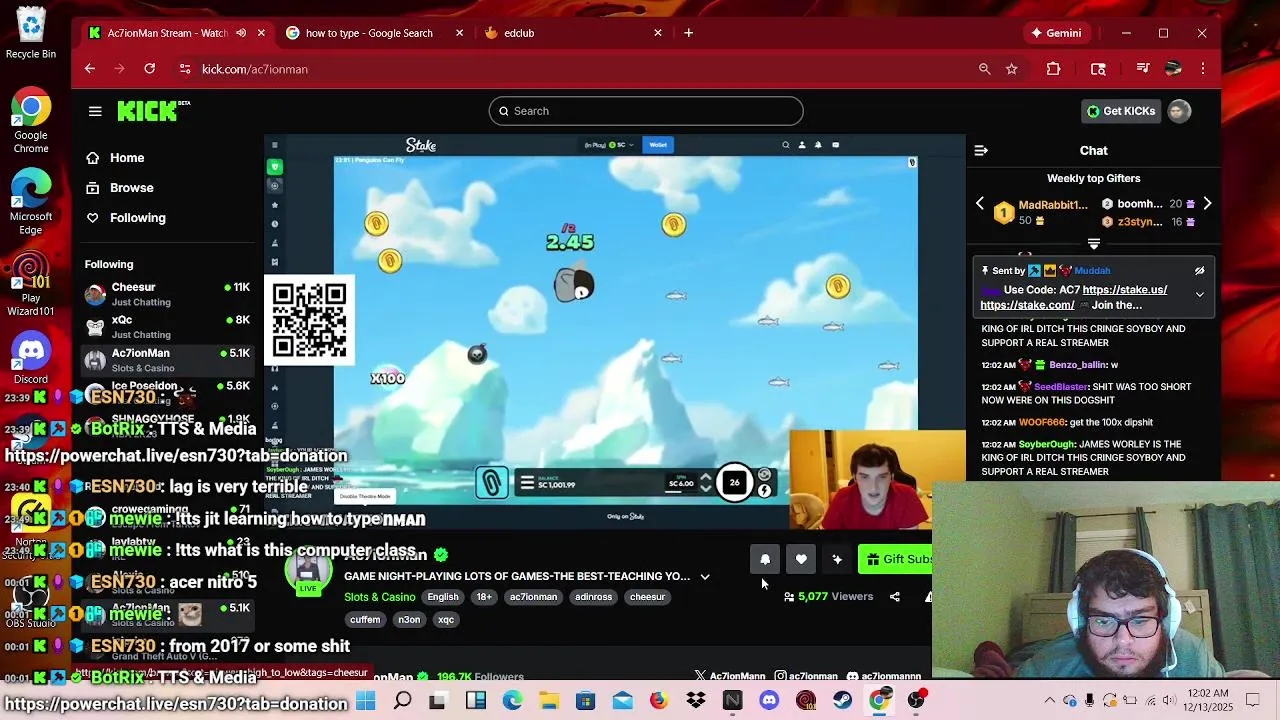This screenshot has width=1280, height=720.
Task: Click the English language tag
Action: (x=442, y=597)
